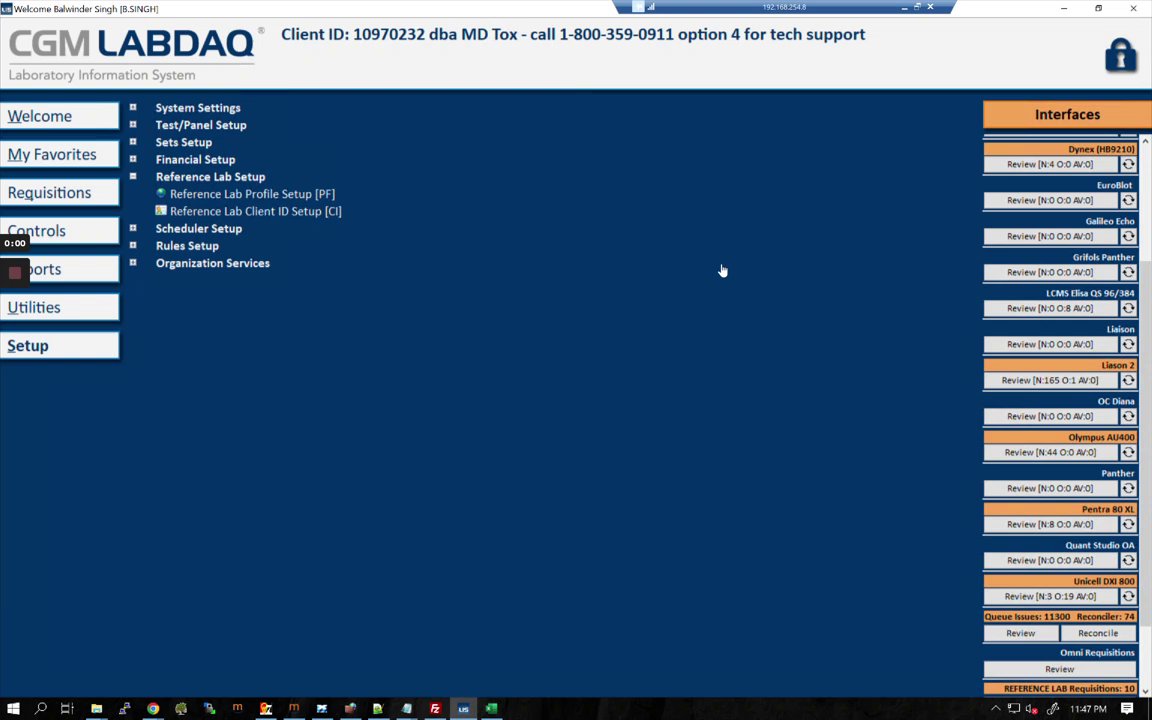Click the Reference Lab Client ID Setup icon
Screen dimensions: 1152x720
pos(161,211)
